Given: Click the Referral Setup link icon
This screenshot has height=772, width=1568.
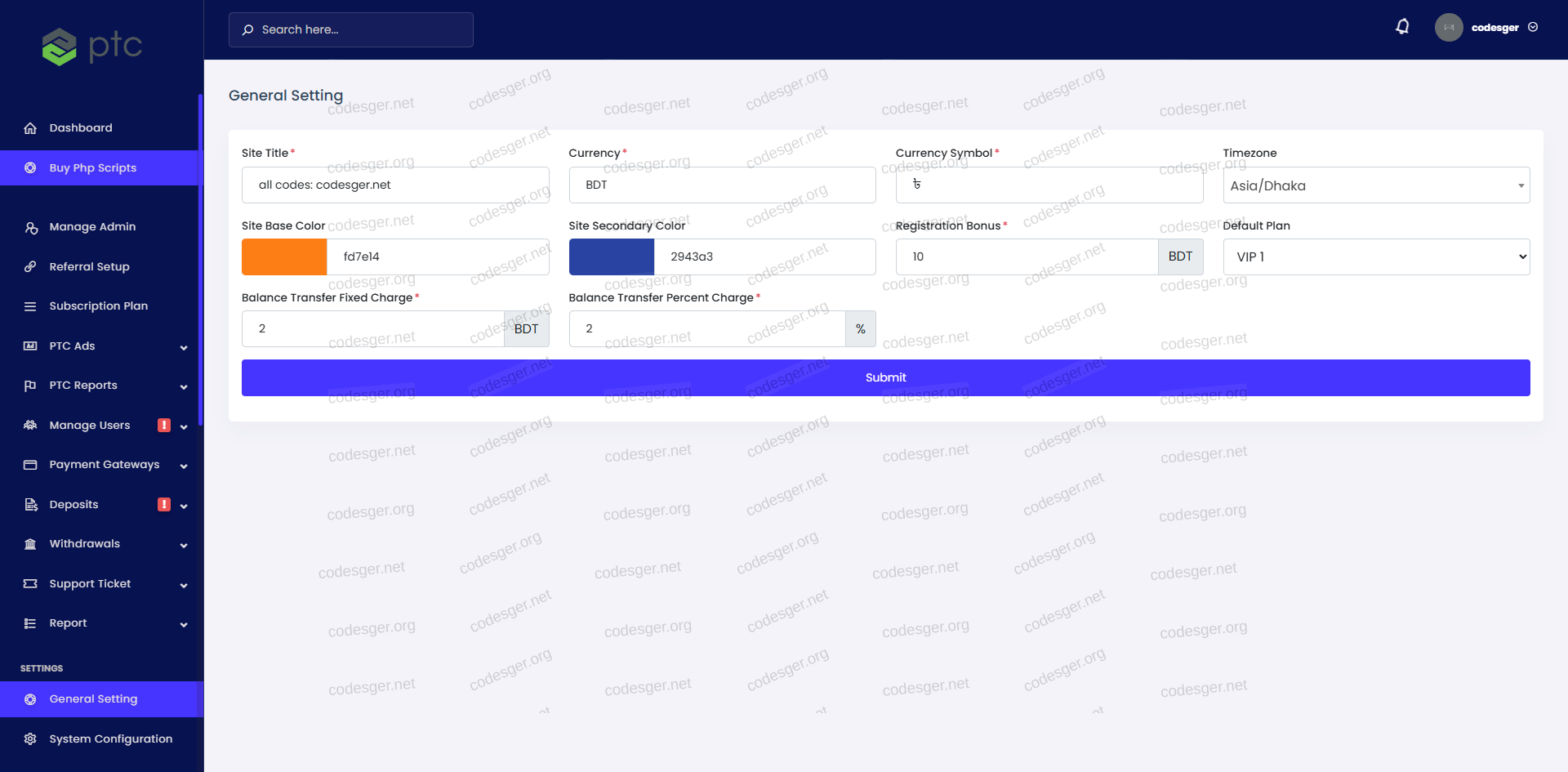Looking at the screenshot, I should (x=30, y=267).
